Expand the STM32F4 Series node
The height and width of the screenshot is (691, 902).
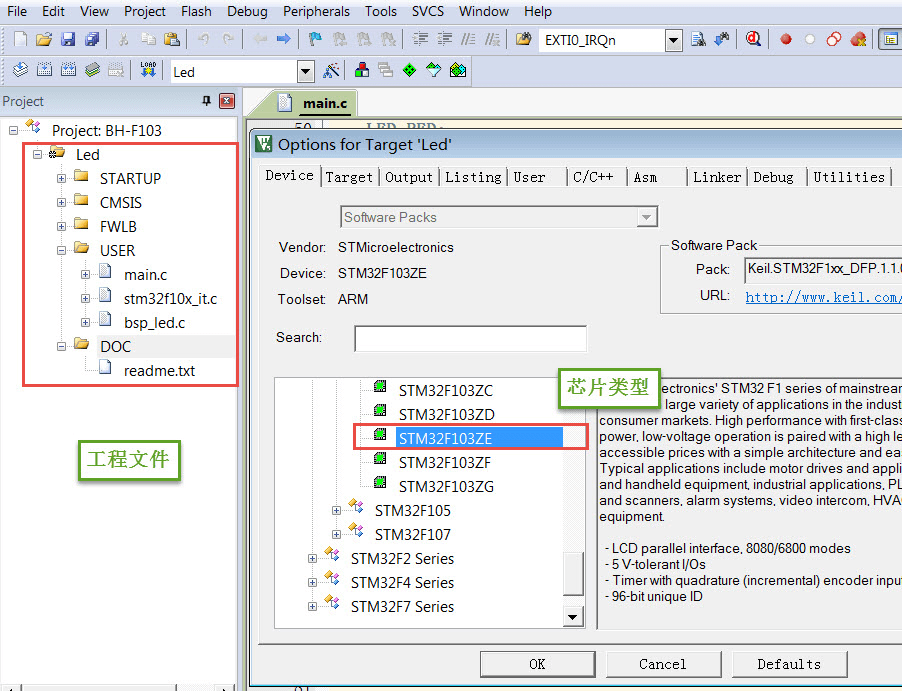(x=313, y=582)
